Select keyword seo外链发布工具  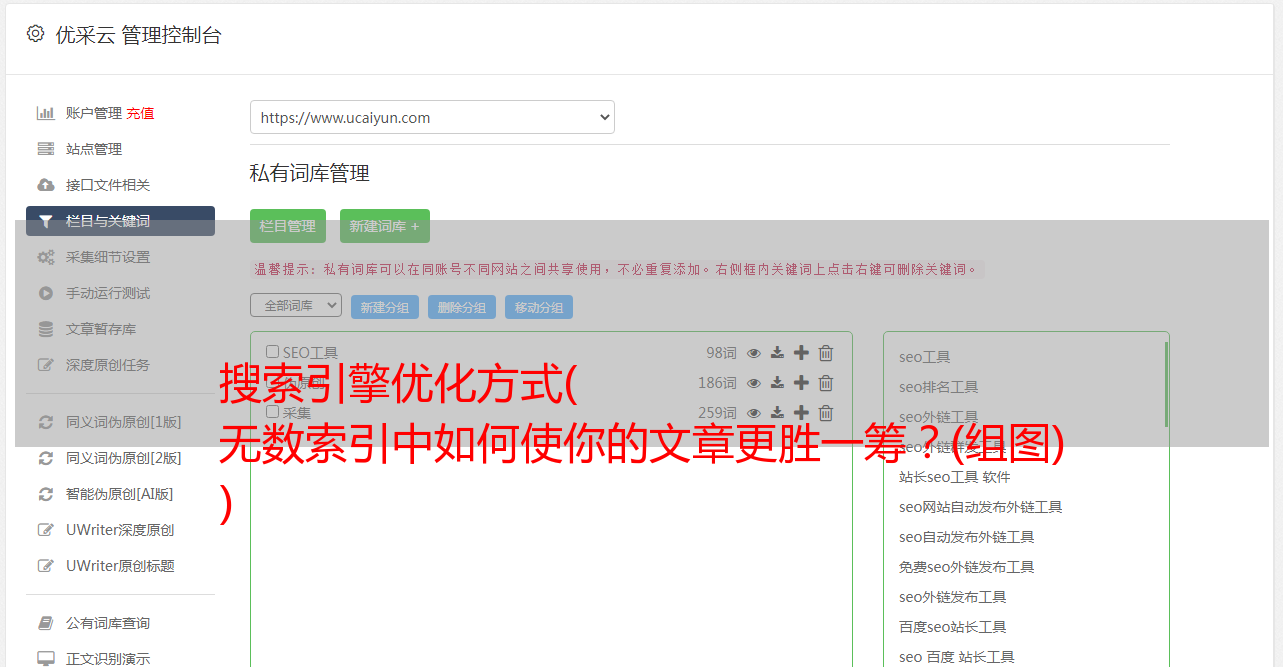(x=952, y=597)
